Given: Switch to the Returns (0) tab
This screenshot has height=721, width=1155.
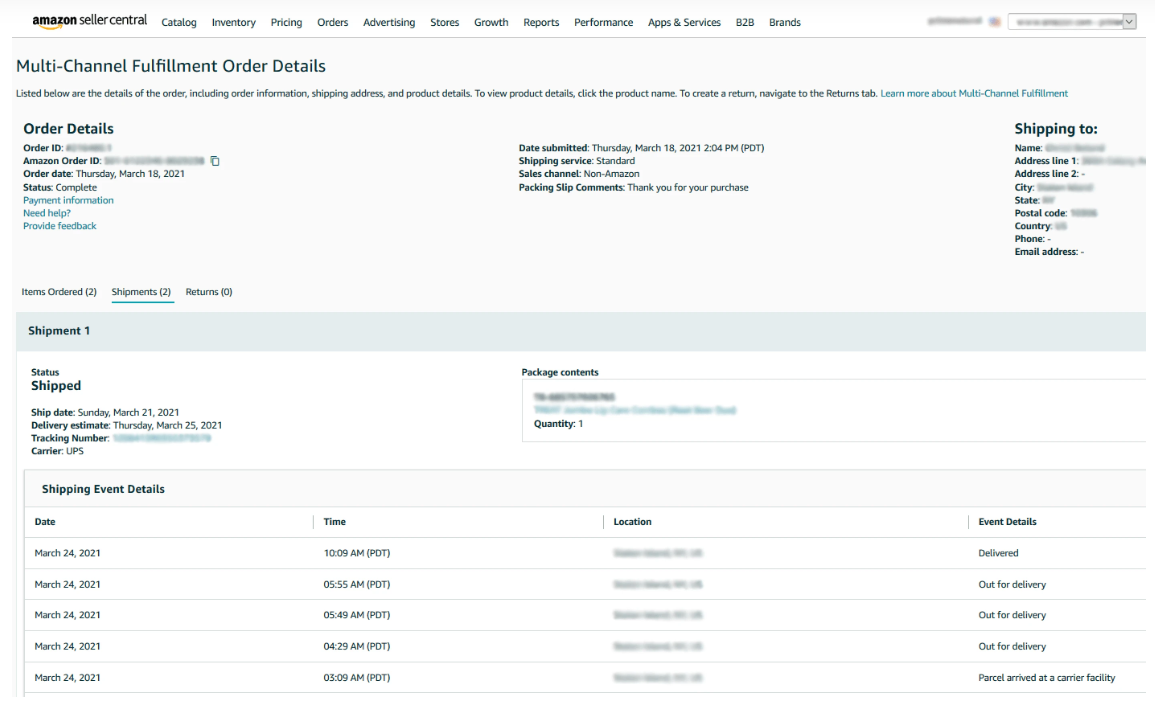Looking at the screenshot, I should click(x=209, y=292).
